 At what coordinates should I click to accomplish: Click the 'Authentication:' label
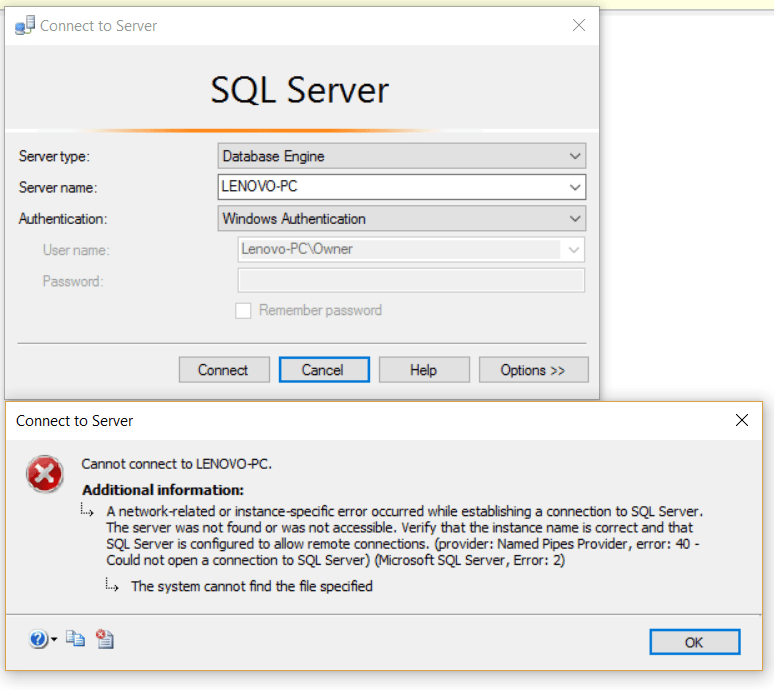pos(63,219)
